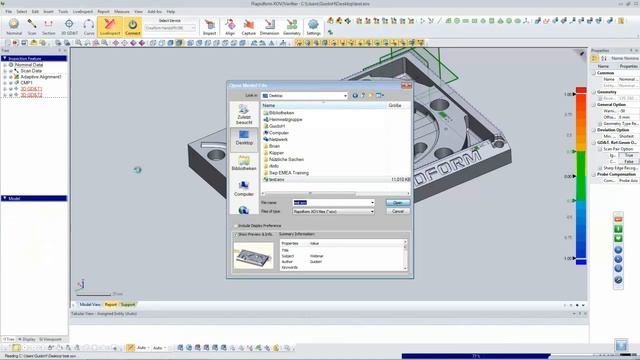The width and height of the screenshot is (640, 360).
Task: Select the Nominal tool in the ribbon
Action: (14, 27)
